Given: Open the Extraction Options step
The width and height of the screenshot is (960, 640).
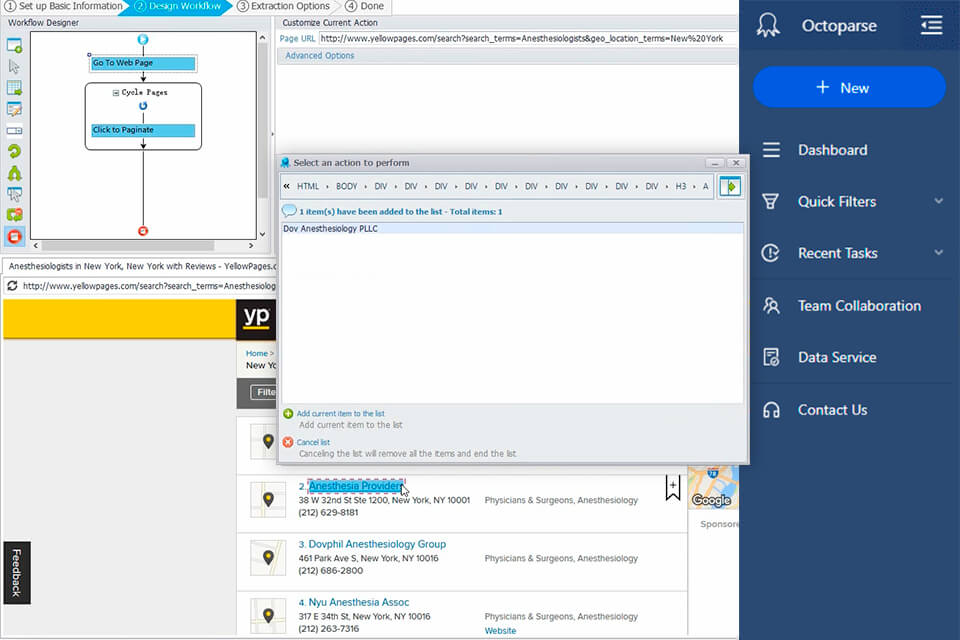Looking at the screenshot, I should tap(283, 6).
